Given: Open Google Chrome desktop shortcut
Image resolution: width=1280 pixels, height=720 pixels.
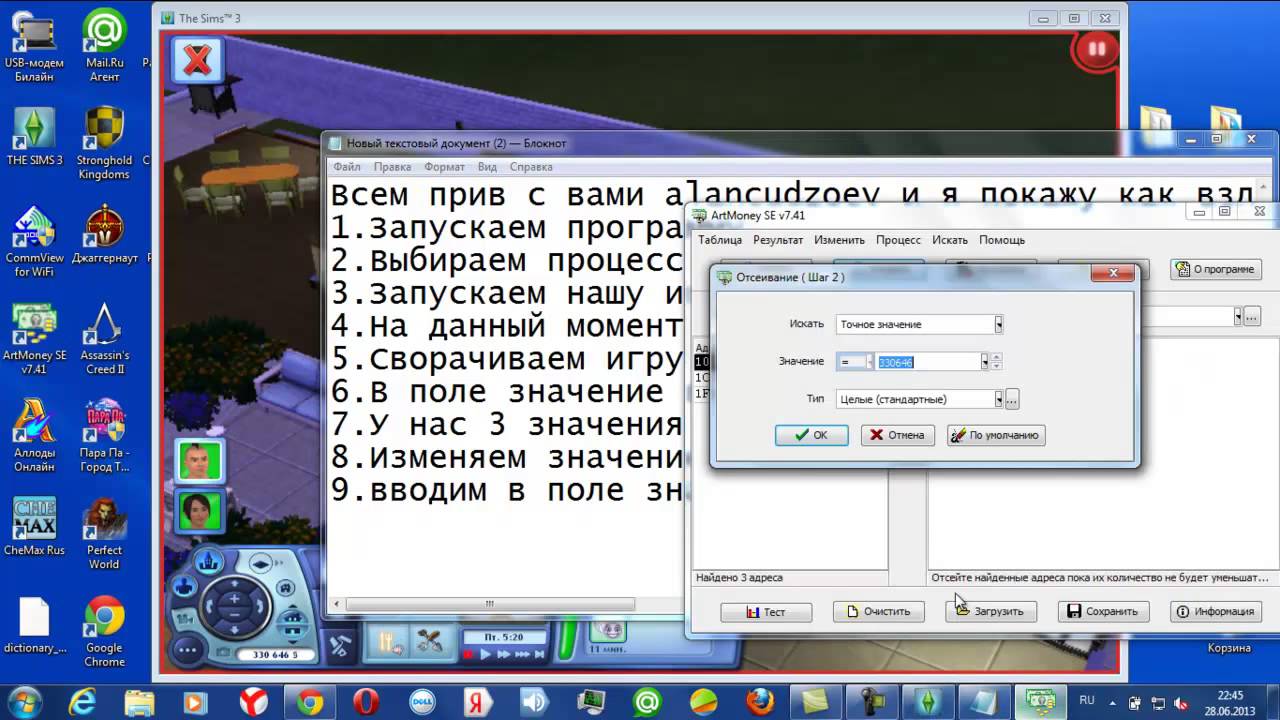Looking at the screenshot, I should click(x=104, y=631).
